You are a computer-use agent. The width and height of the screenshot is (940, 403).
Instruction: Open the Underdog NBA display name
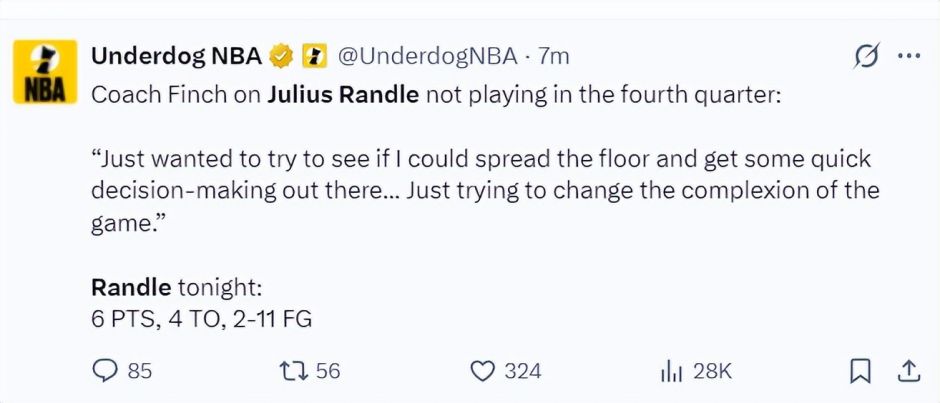point(176,56)
